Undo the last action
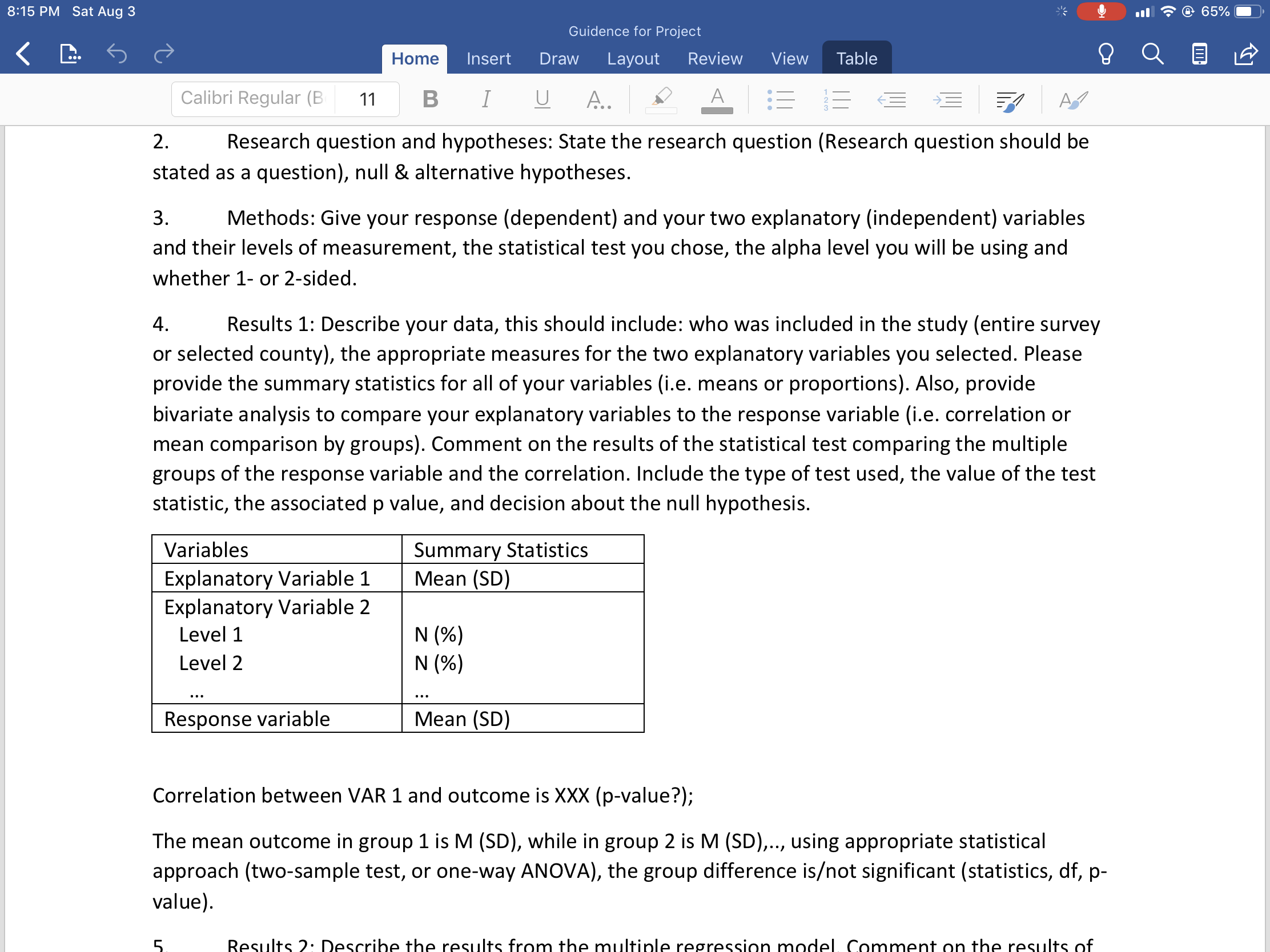The width and height of the screenshot is (1270, 952). pos(118,54)
